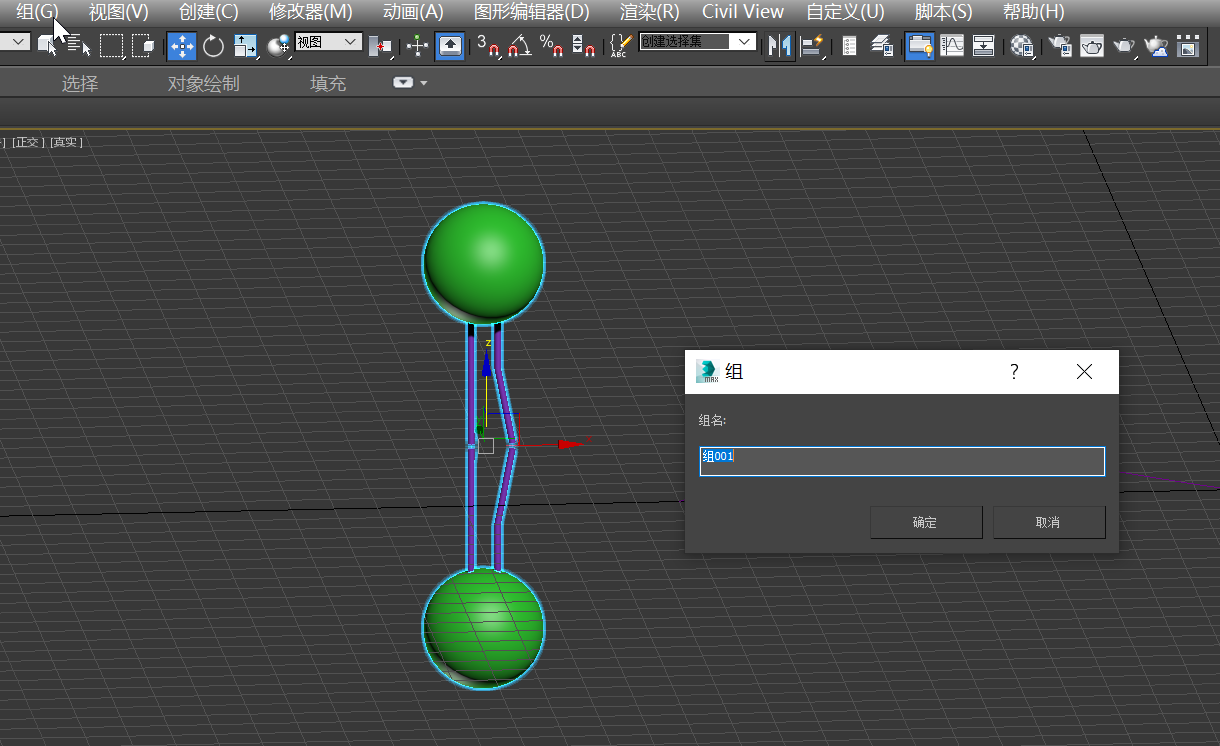The height and width of the screenshot is (746, 1220).
Task: Click the Align tool icon
Action: [813, 45]
